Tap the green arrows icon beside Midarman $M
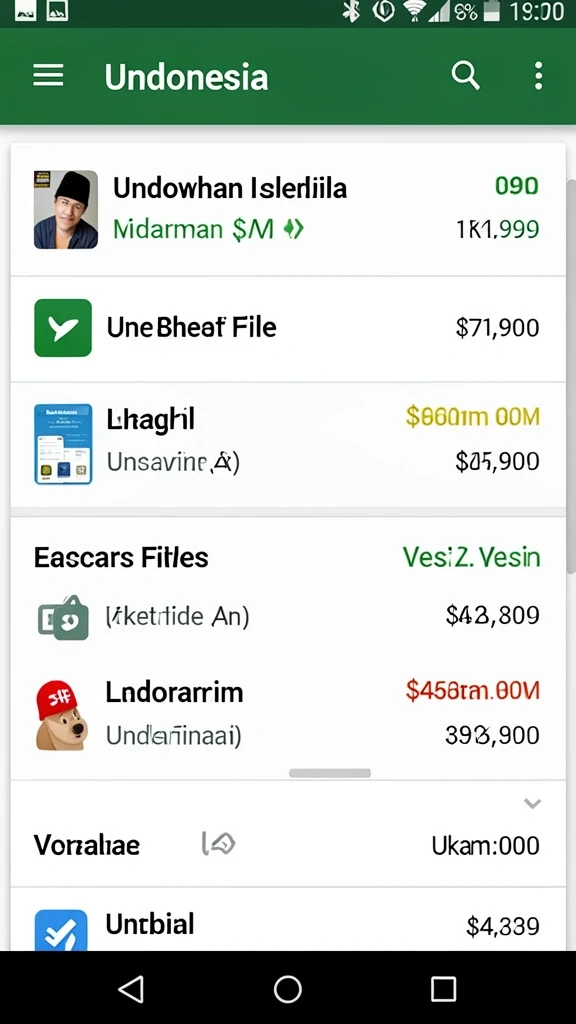Screen dimensions: 576x1024 294,229
